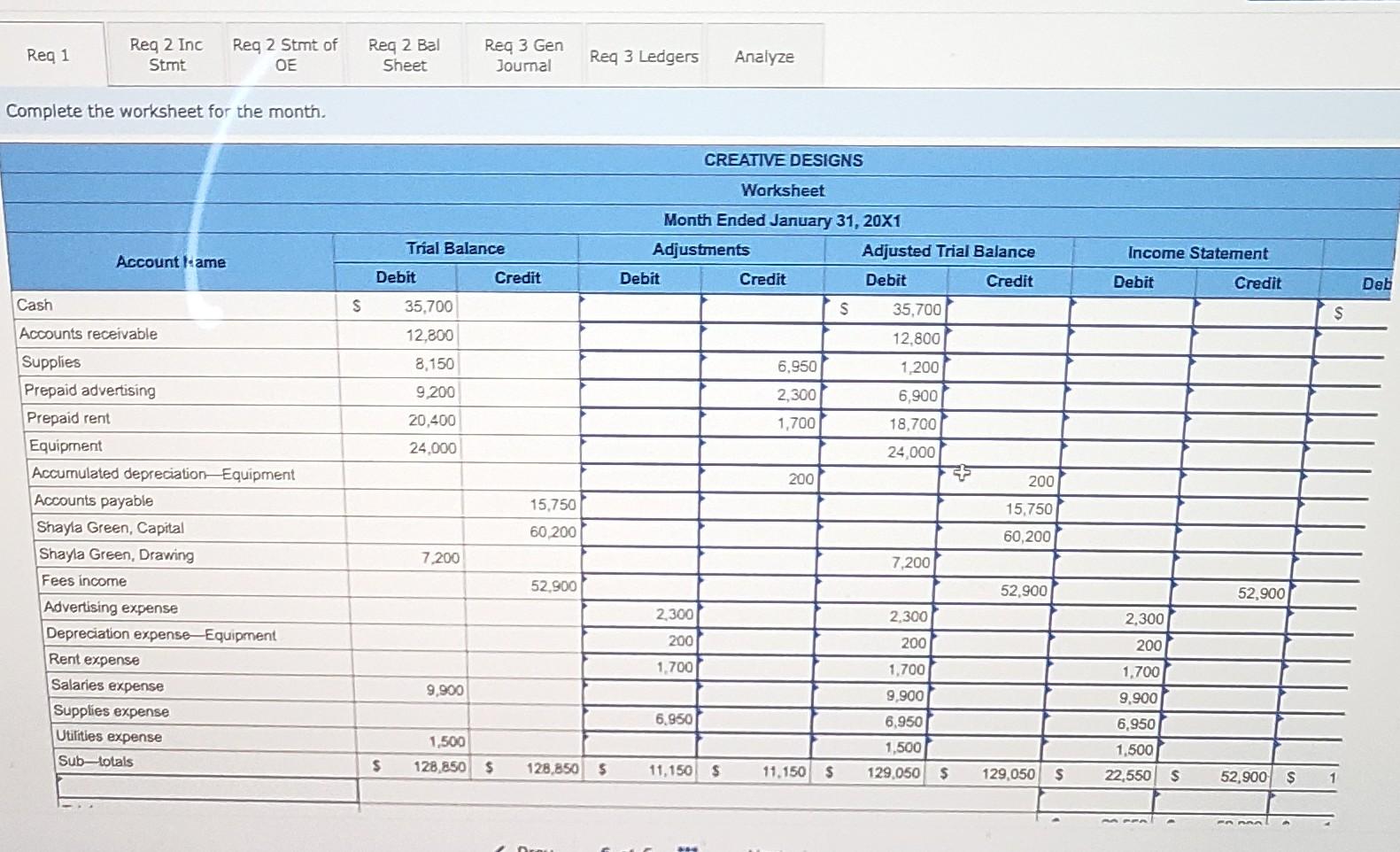This screenshot has height=852, width=1400.
Task: Select the Utilities expense row label
Action: 109,737
